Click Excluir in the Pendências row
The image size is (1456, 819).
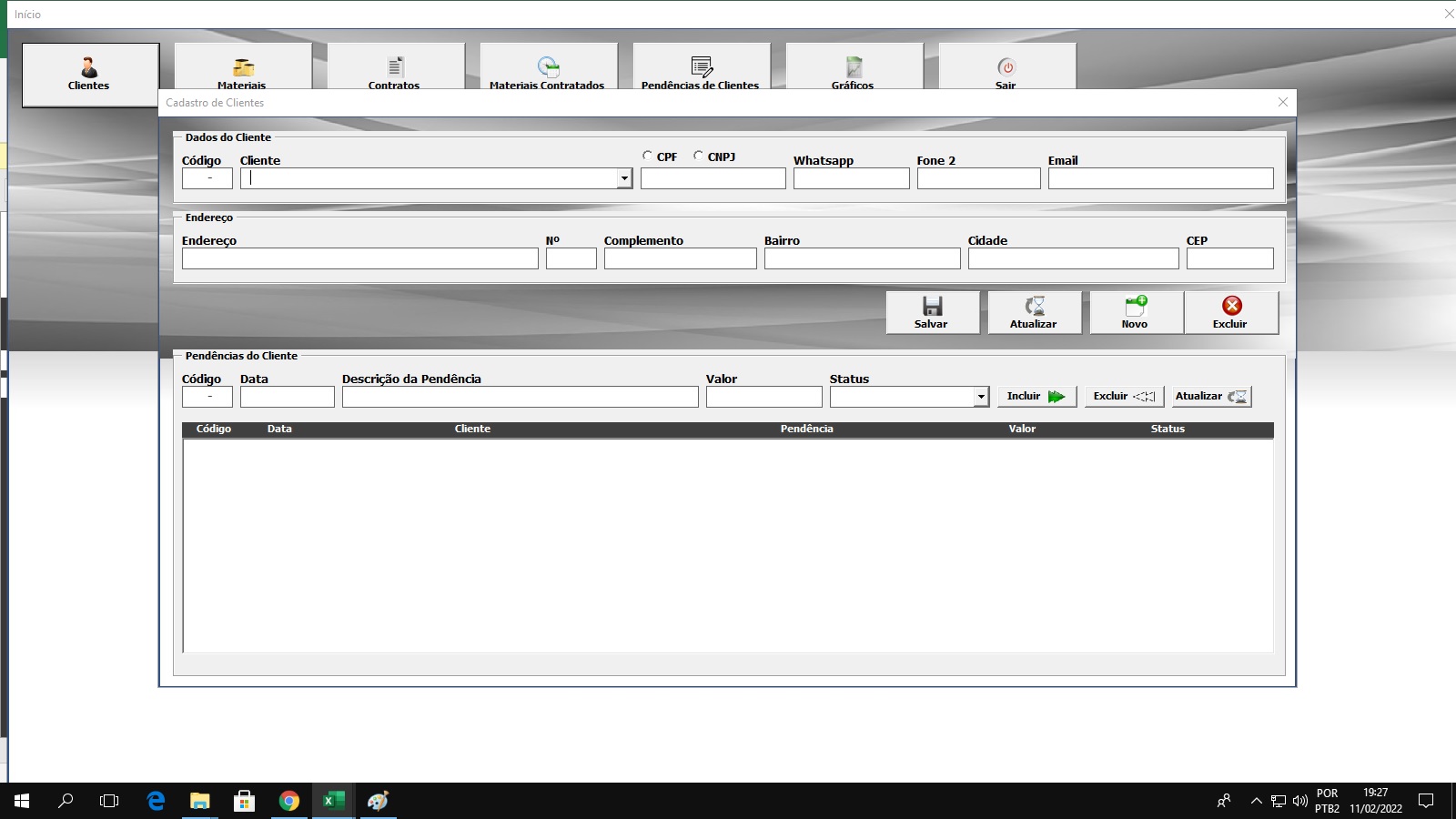click(1124, 396)
